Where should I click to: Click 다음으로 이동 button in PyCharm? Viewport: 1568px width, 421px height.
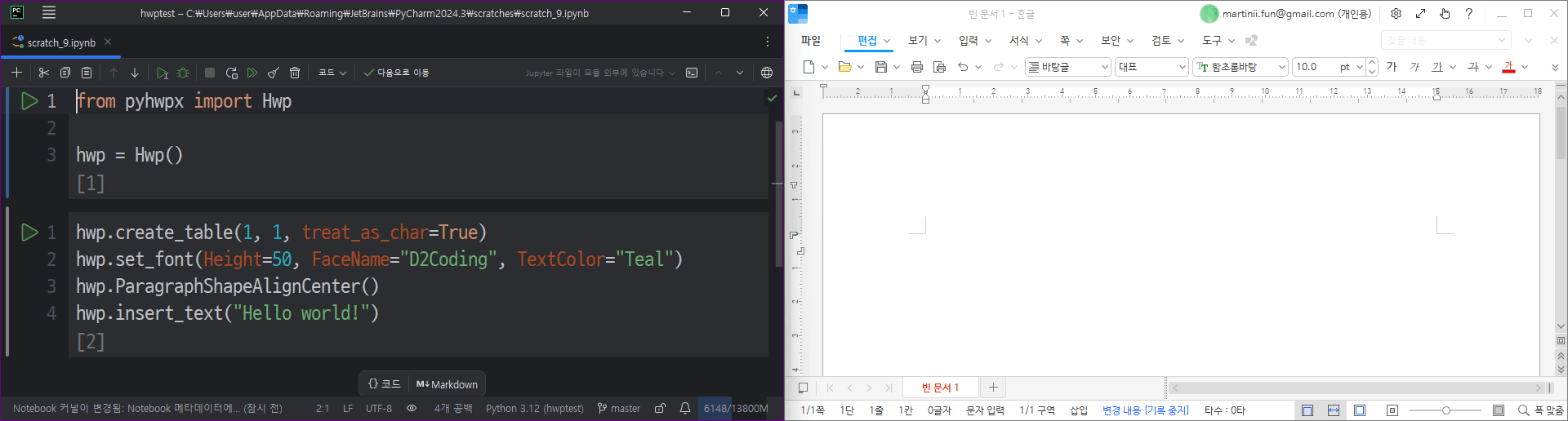397,73
